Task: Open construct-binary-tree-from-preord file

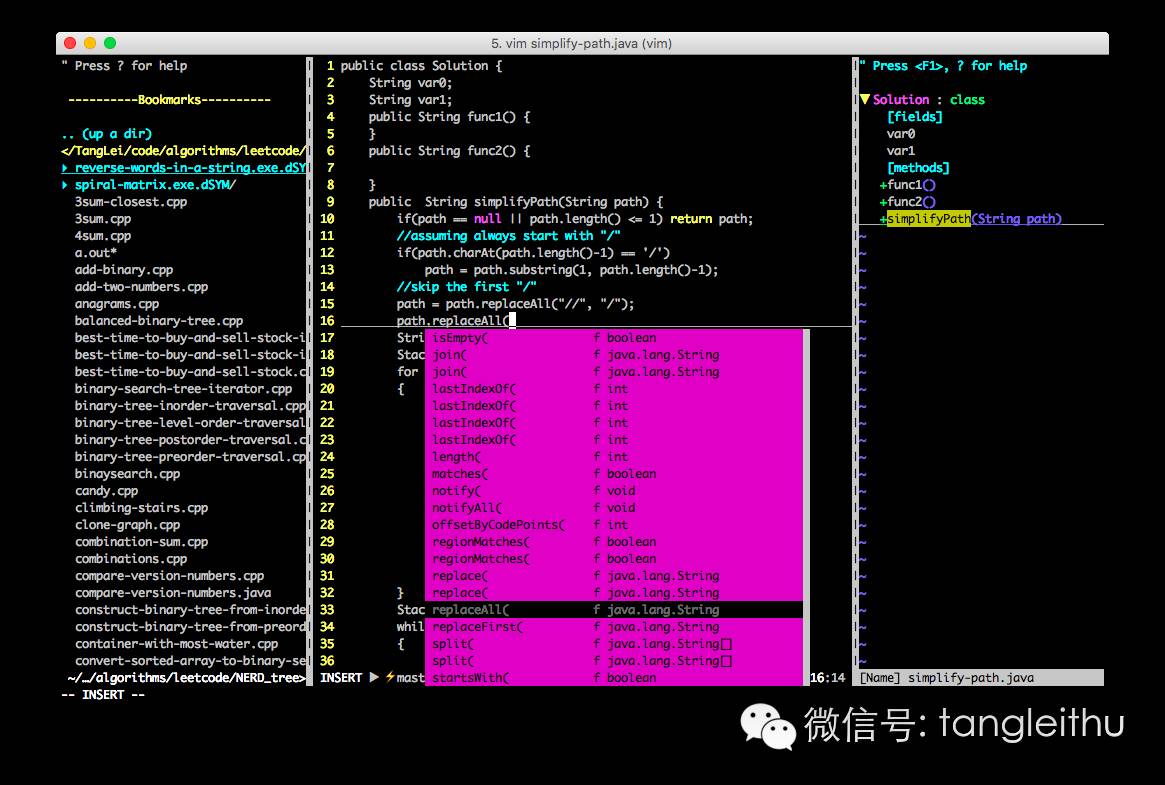Action: pos(190,627)
